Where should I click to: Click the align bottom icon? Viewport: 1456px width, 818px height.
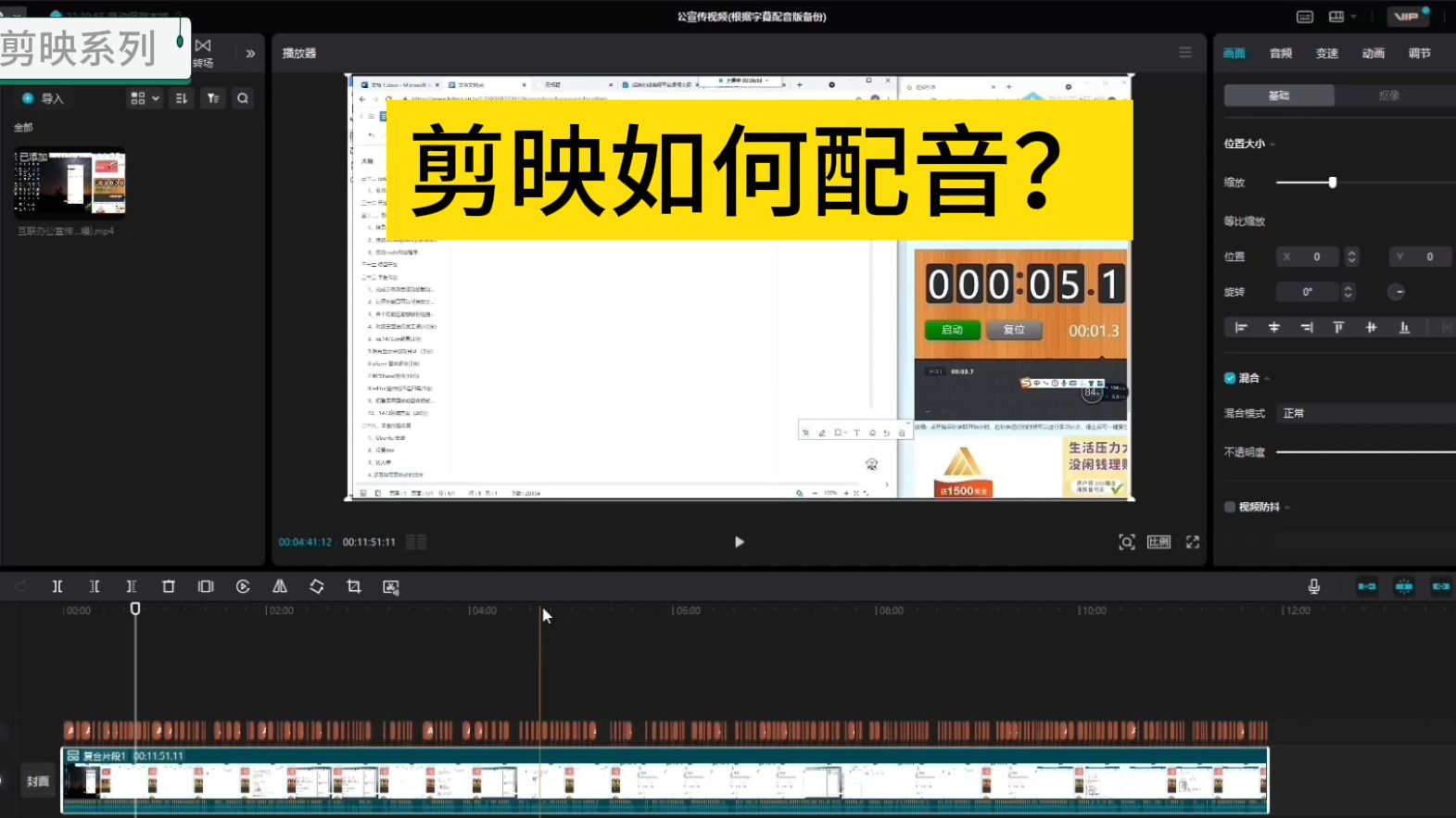1405,327
